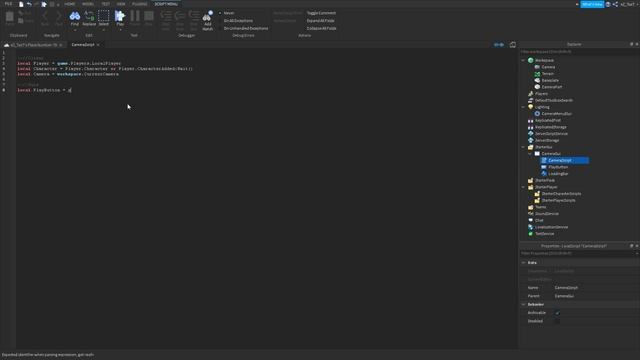Collapse the Behavior properties section

(524, 304)
